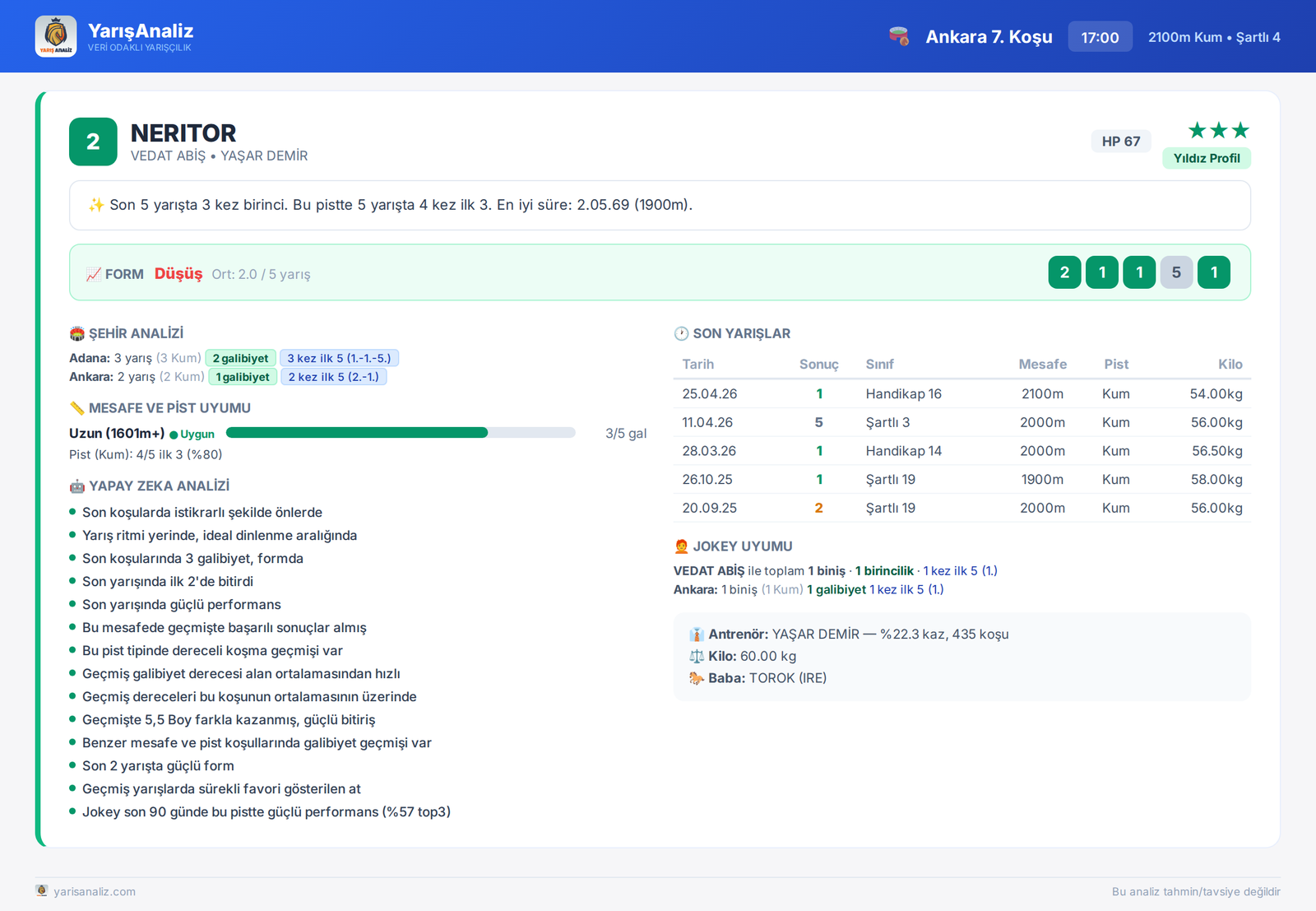Click the jockey cap icon beside Ankara 7. Koşu
Viewport: 1316px width, 911px height.
coord(899,36)
